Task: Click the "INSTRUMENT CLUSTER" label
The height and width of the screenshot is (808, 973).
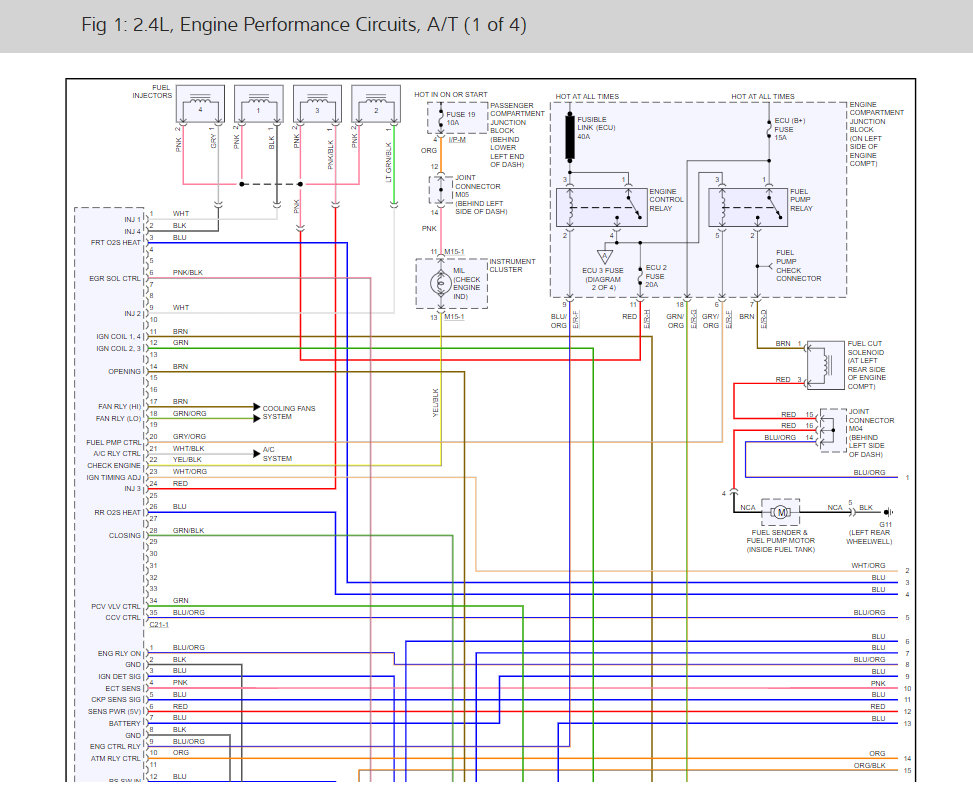Action: (512, 266)
